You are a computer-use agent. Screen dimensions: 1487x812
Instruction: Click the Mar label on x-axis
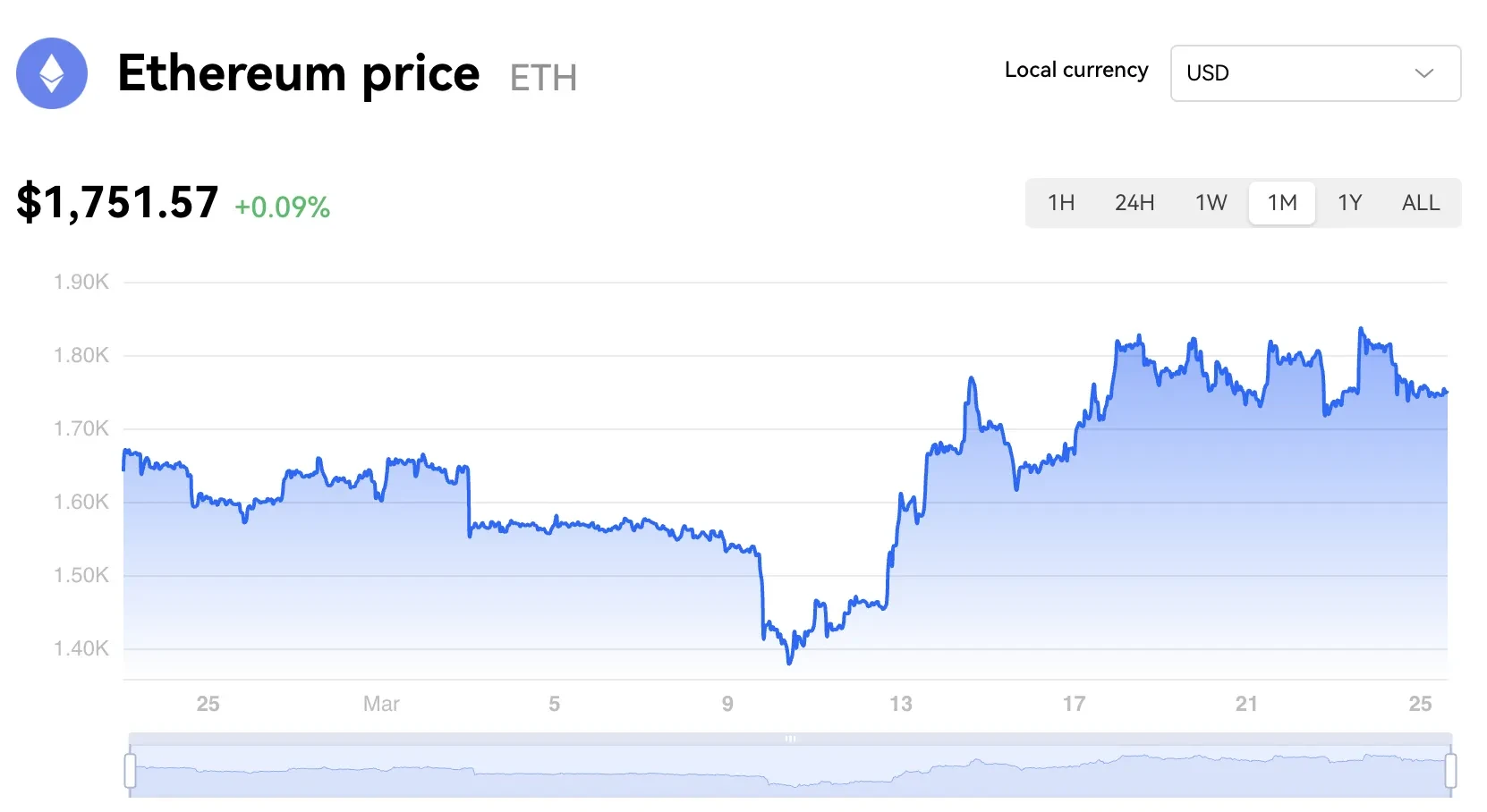tap(381, 704)
